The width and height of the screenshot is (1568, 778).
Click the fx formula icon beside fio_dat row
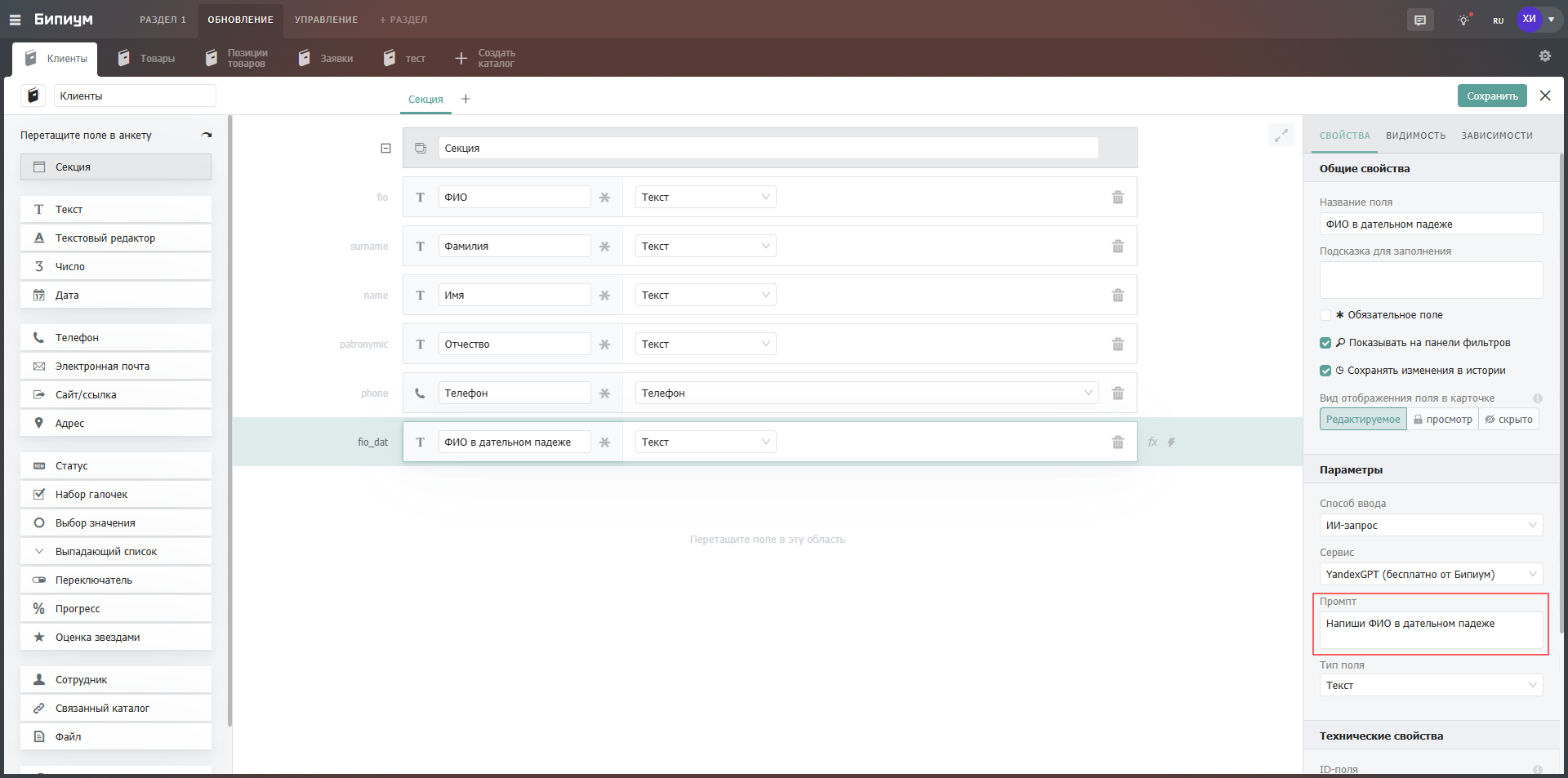click(x=1152, y=442)
